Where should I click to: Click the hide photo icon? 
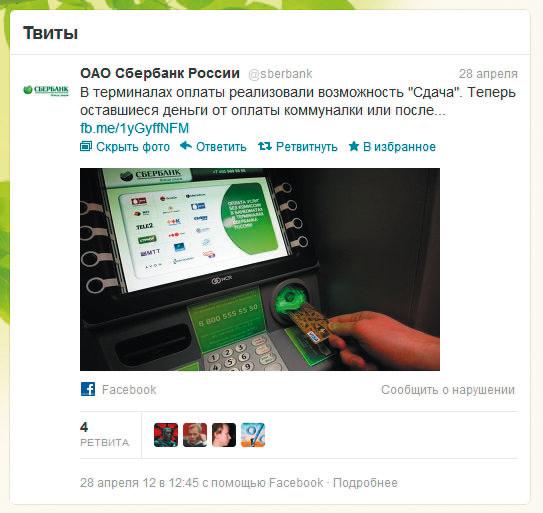86,146
